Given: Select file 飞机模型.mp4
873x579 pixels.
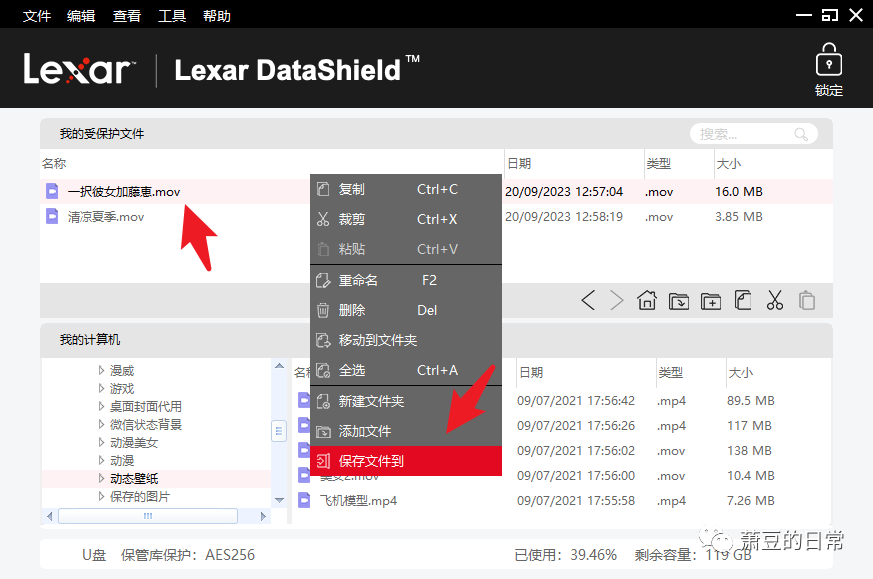Looking at the screenshot, I should click(x=359, y=501).
